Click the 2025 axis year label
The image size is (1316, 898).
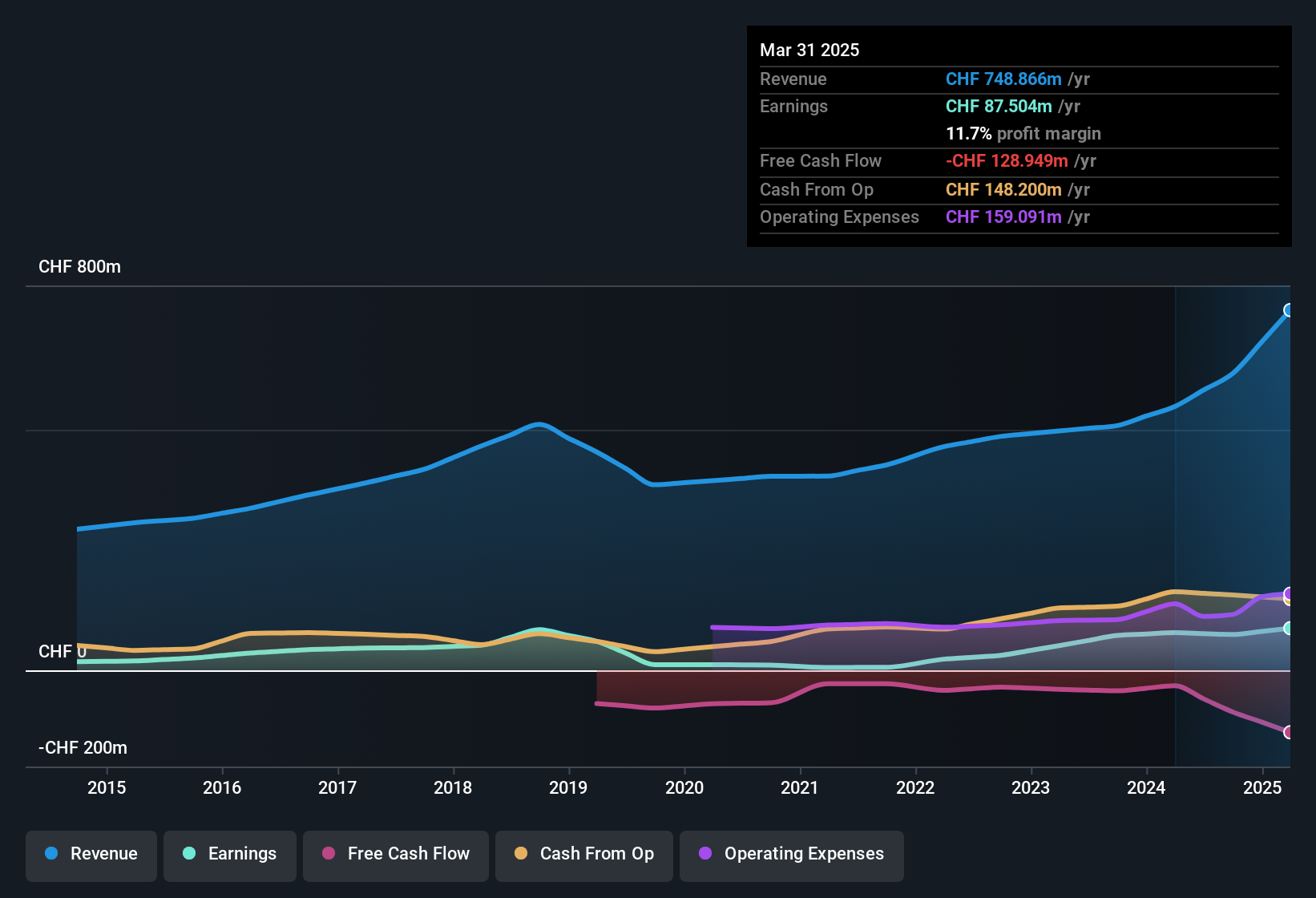(1262, 788)
